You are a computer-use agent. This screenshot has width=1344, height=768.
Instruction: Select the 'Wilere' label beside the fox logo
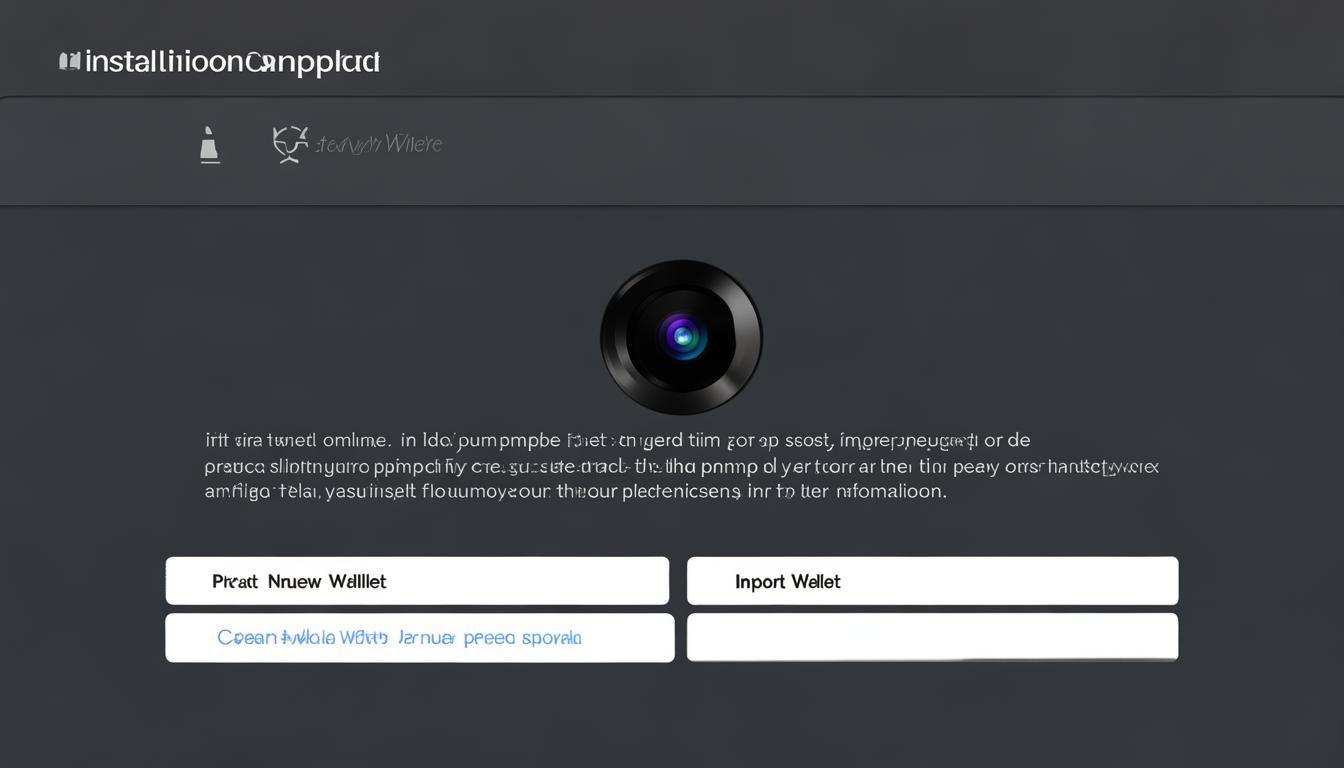tap(412, 144)
